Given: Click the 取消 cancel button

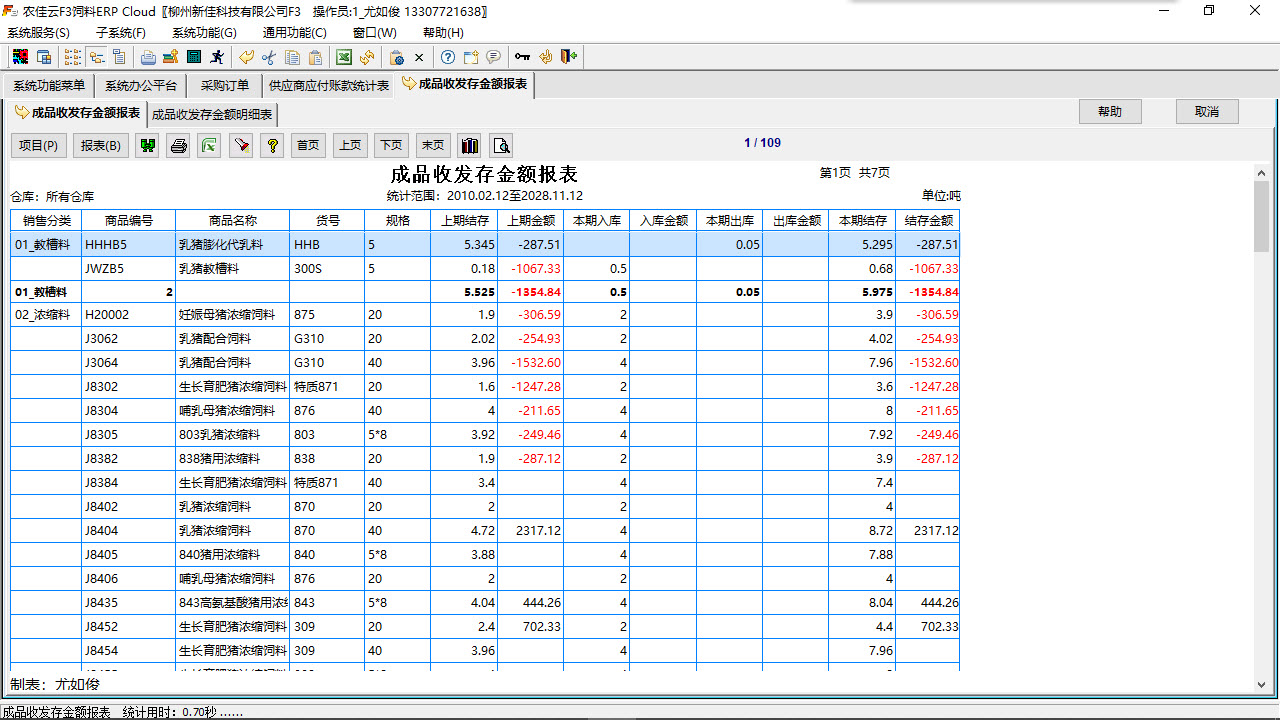Looking at the screenshot, I should [1207, 111].
